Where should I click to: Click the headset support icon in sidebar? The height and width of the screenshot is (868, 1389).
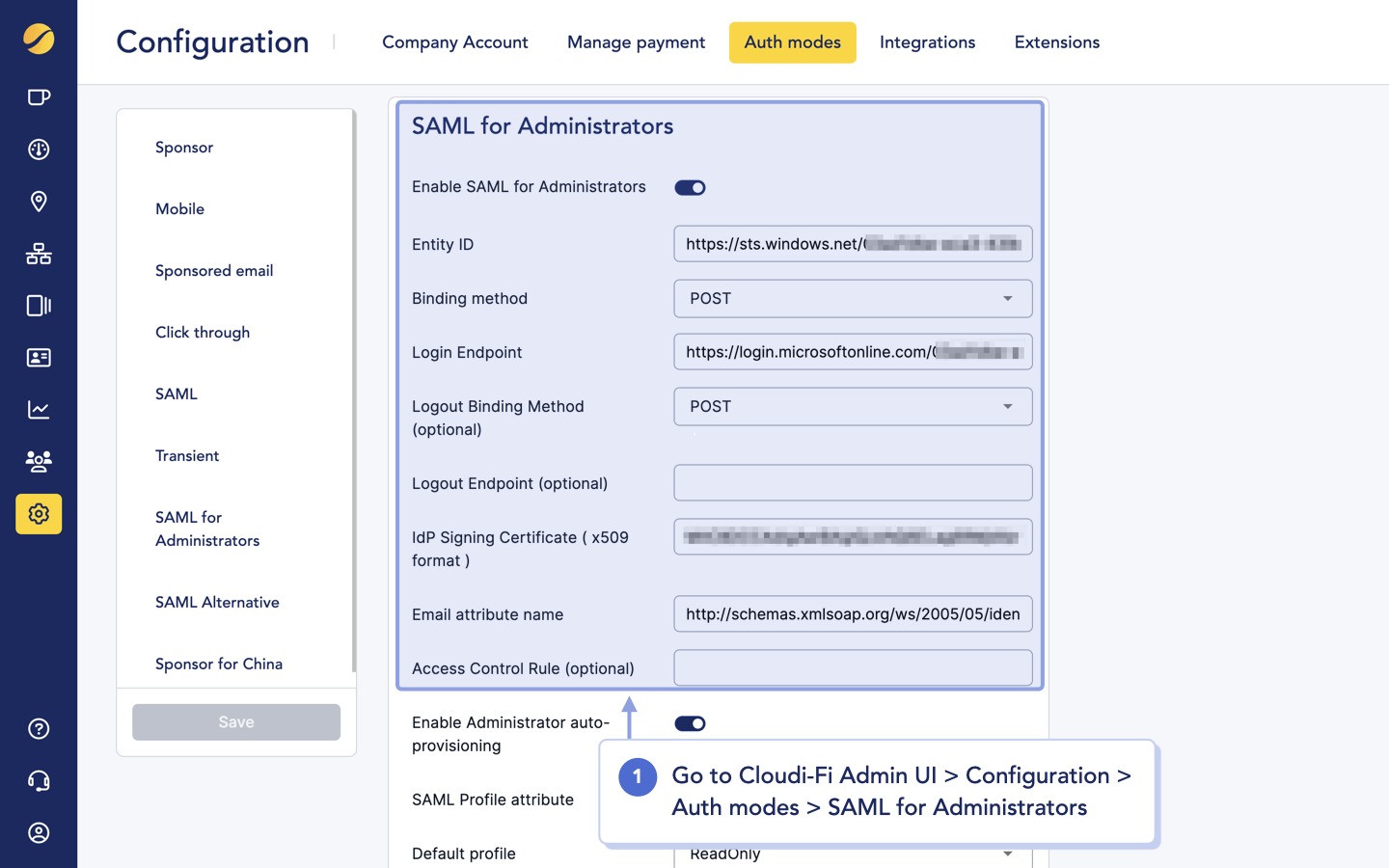(39, 780)
